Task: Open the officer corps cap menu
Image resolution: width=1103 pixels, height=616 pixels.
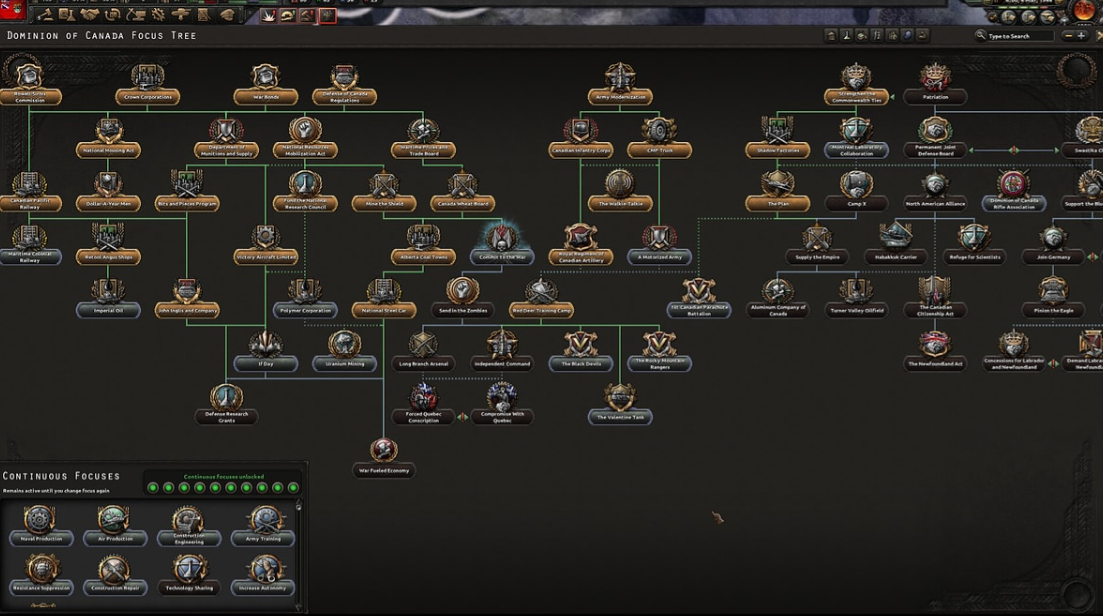Action: coord(227,15)
